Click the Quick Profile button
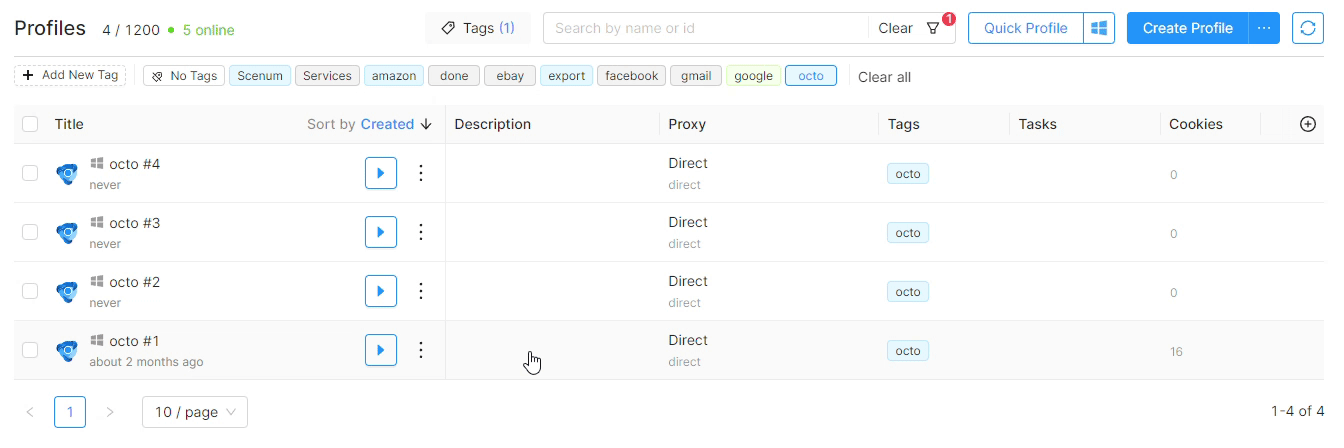1344x448 pixels. (x=1026, y=28)
